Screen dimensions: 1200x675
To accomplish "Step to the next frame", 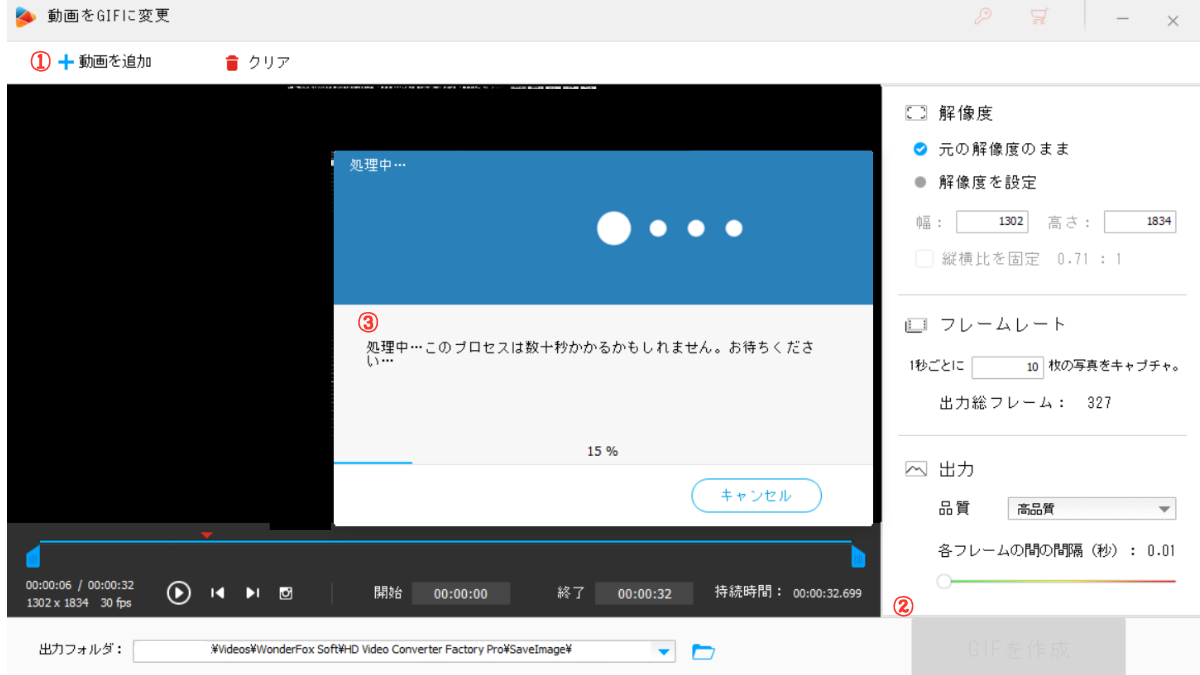I will click(253, 593).
